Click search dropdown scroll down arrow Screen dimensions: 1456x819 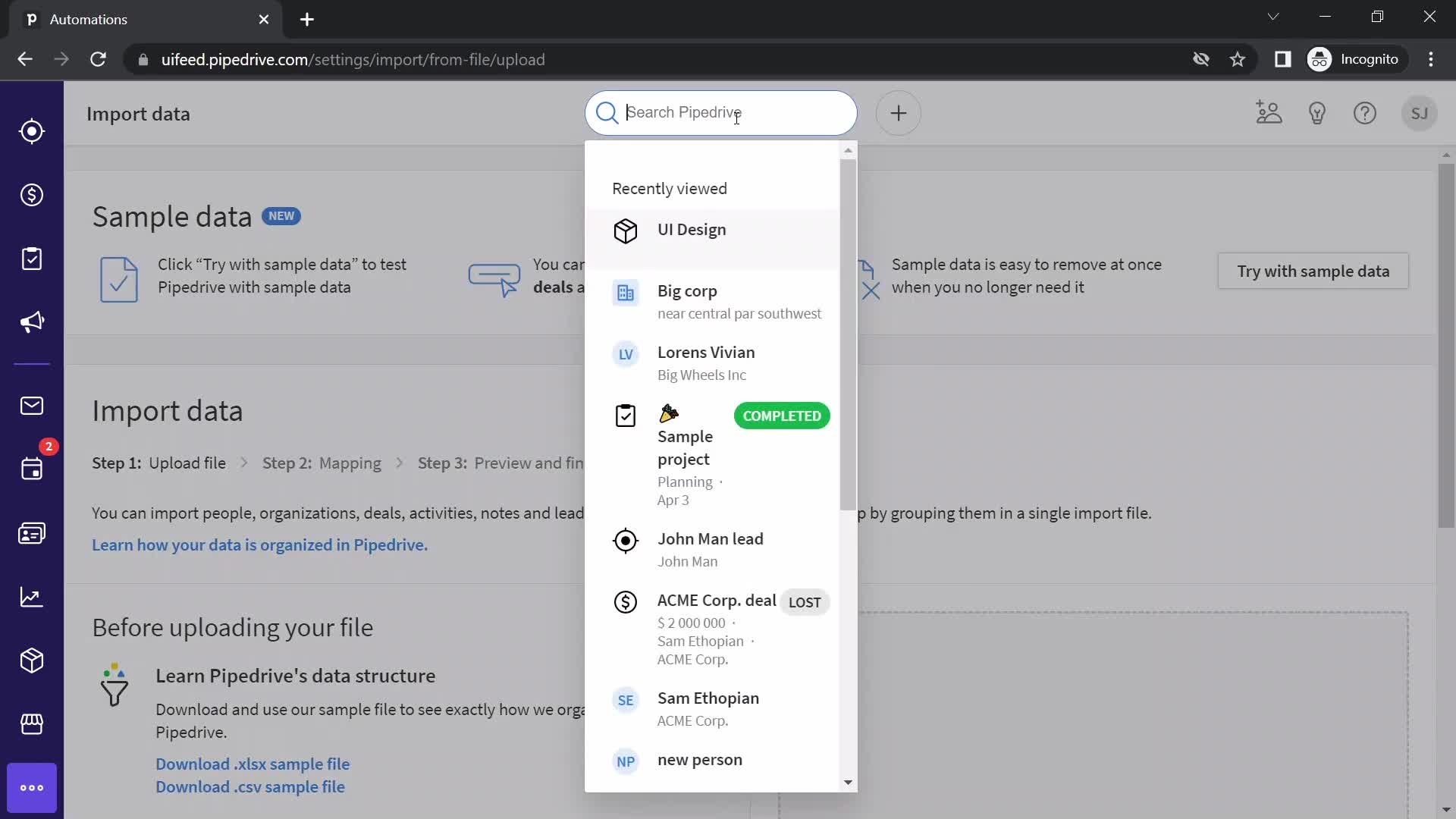coord(848,783)
